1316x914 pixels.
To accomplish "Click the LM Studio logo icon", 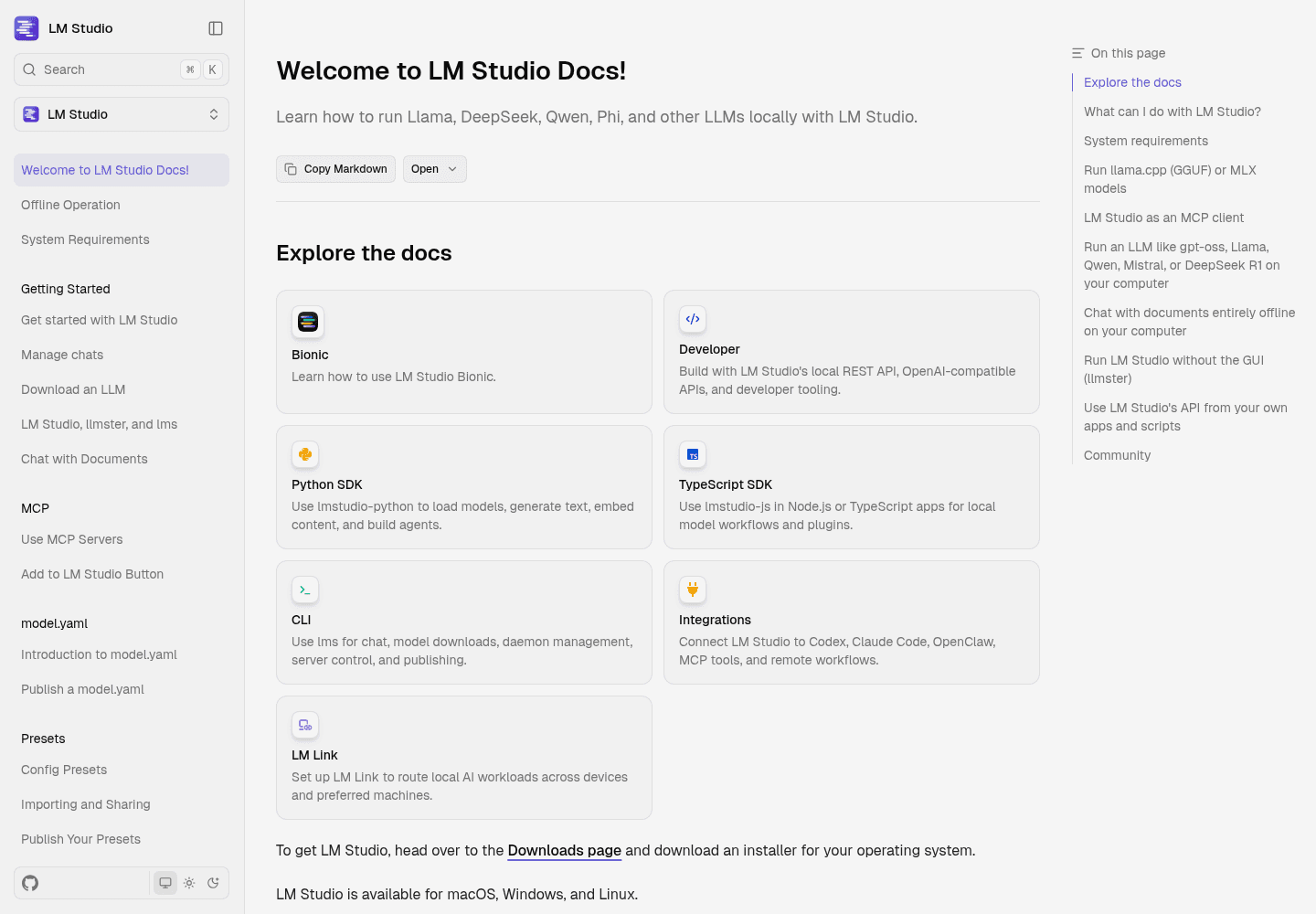I will [x=27, y=28].
